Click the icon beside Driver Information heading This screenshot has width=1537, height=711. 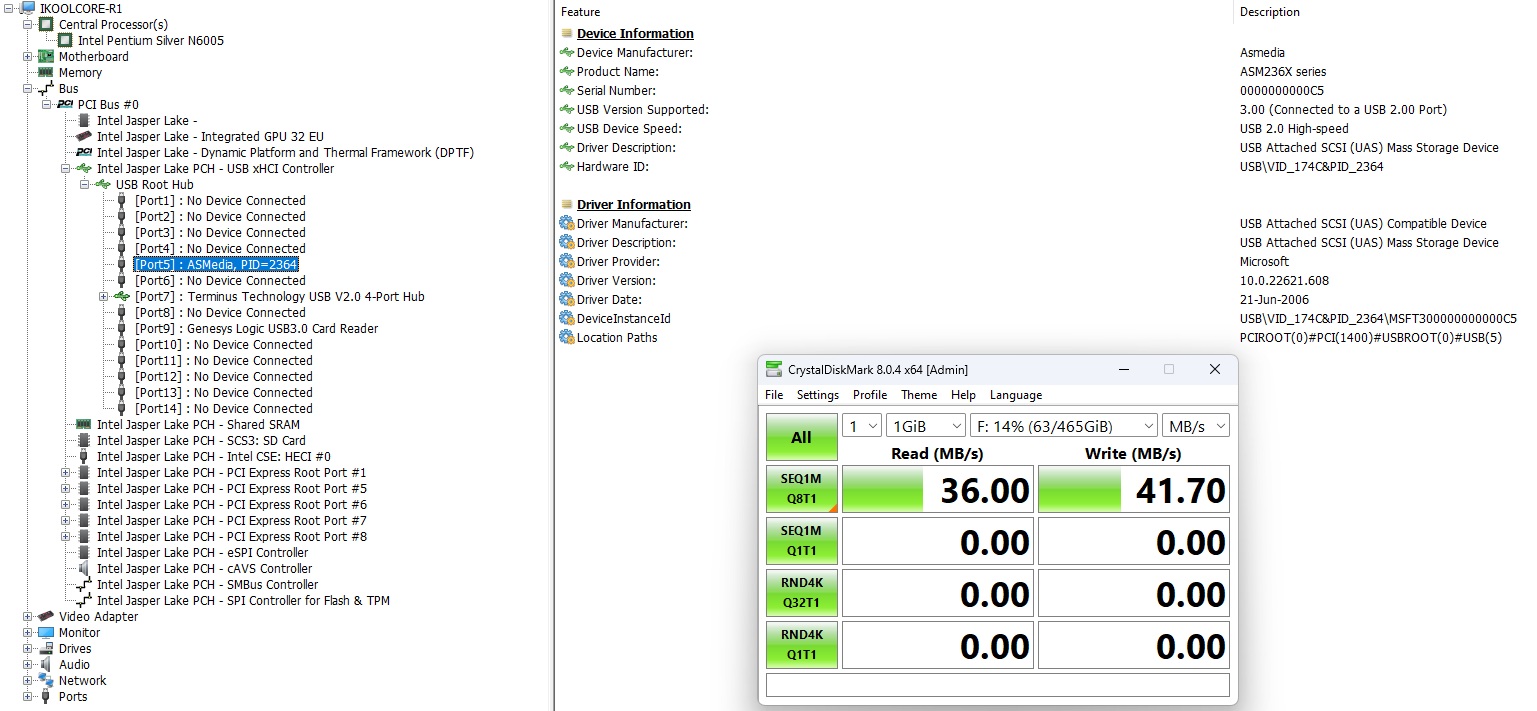pos(567,204)
